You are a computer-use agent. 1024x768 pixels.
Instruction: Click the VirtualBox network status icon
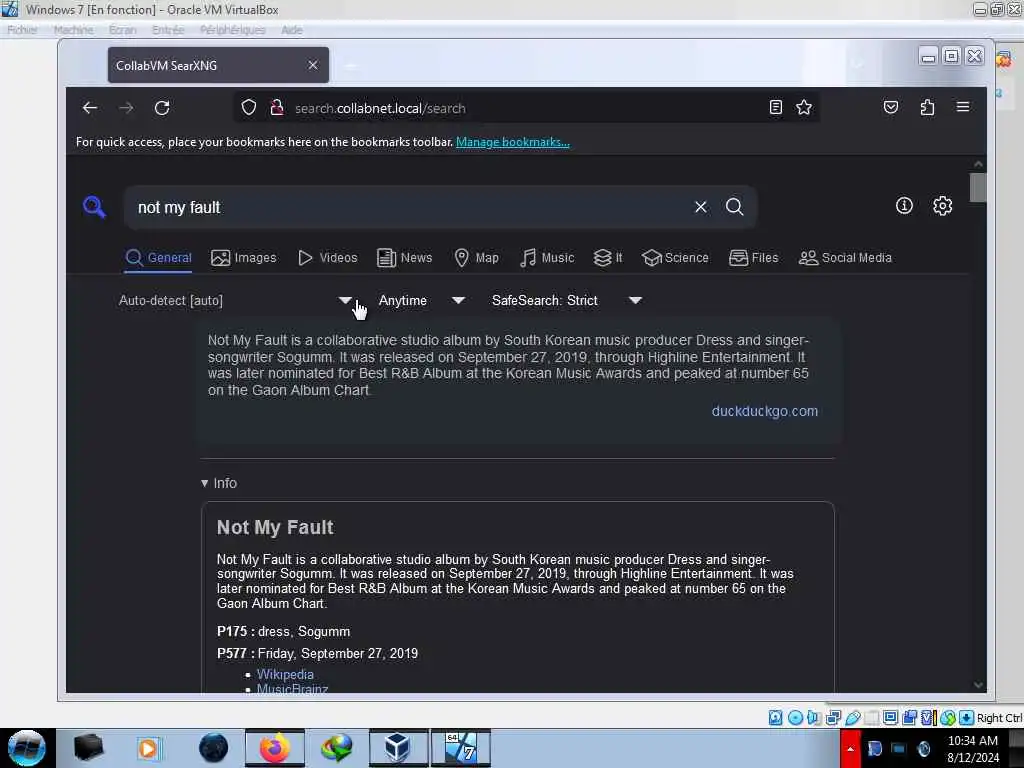(833, 718)
